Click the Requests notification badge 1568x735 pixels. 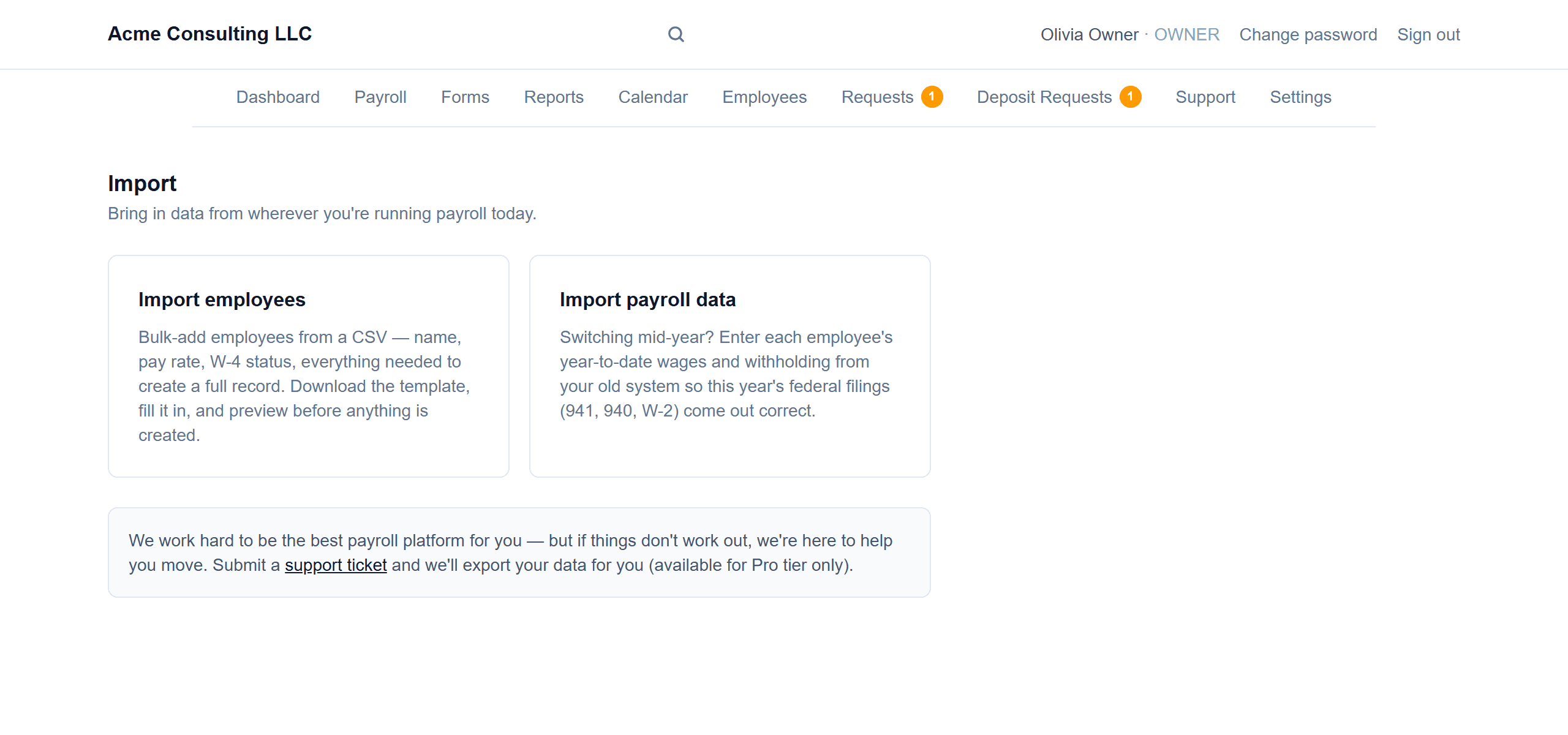pos(932,97)
